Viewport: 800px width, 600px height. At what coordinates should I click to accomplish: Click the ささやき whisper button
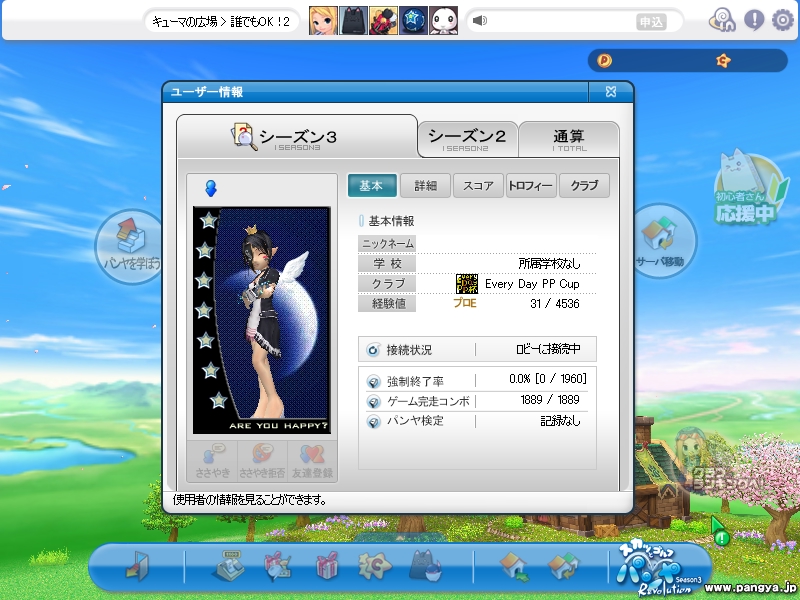pos(212,461)
